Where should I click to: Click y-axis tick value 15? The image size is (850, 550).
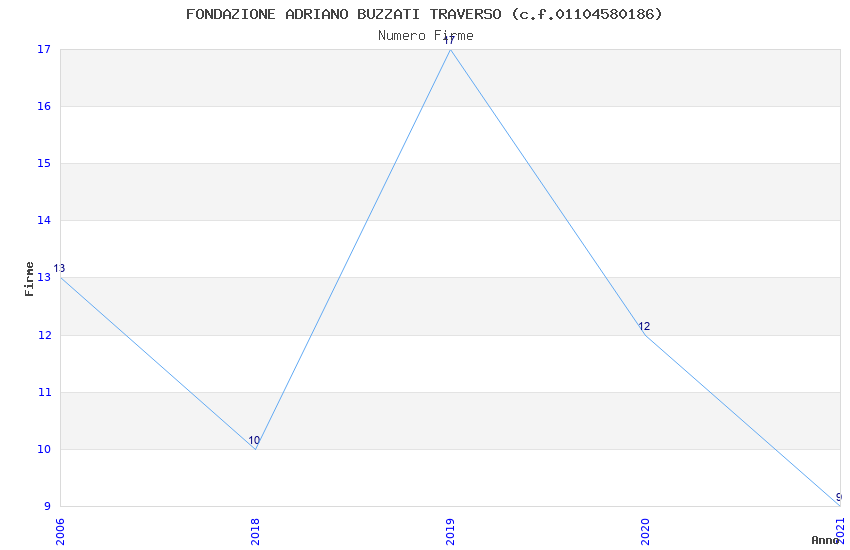pos(44,163)
